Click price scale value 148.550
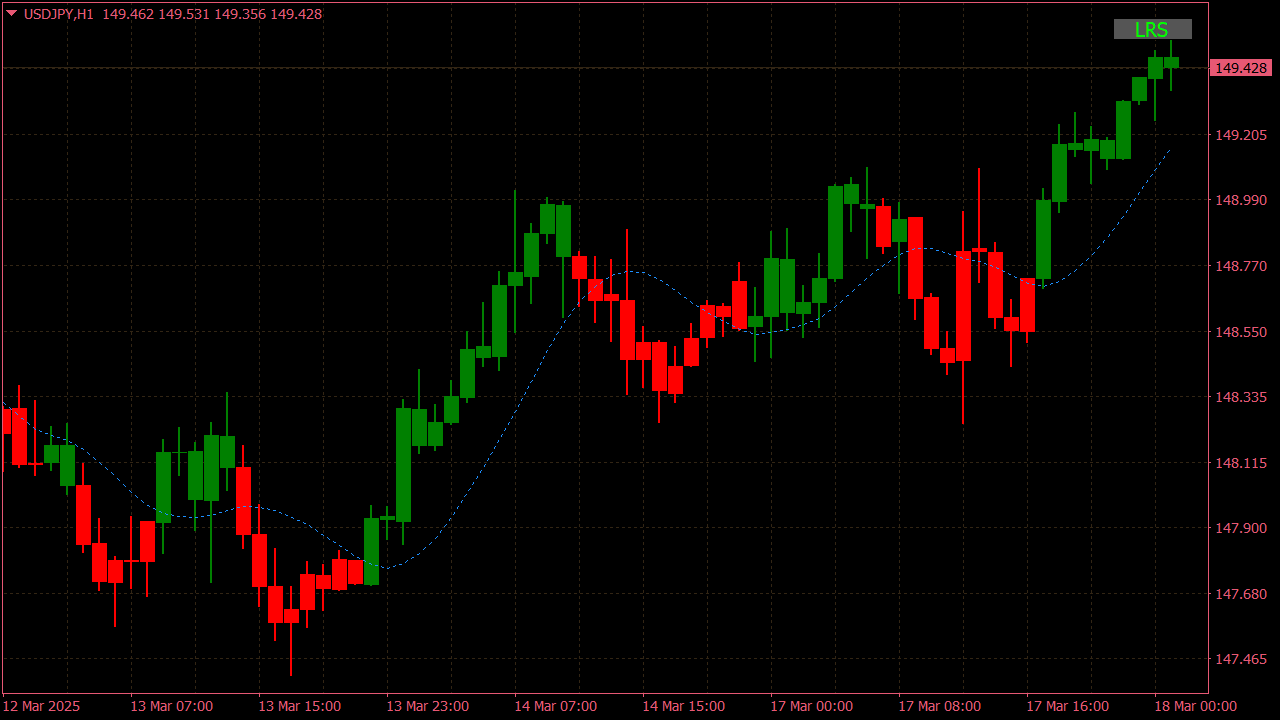 click(1240, 332)
